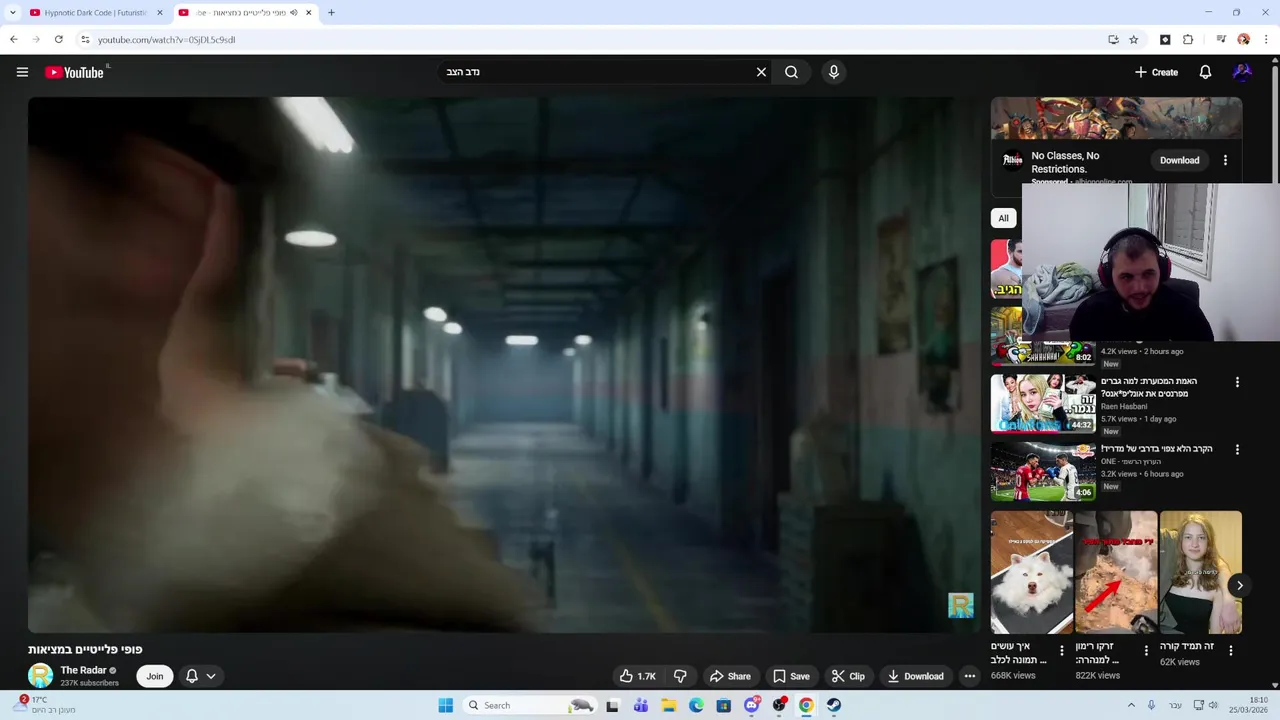
Task: Open the 4:06 ONE football video thumbnail
Action: pos(1043,471)
